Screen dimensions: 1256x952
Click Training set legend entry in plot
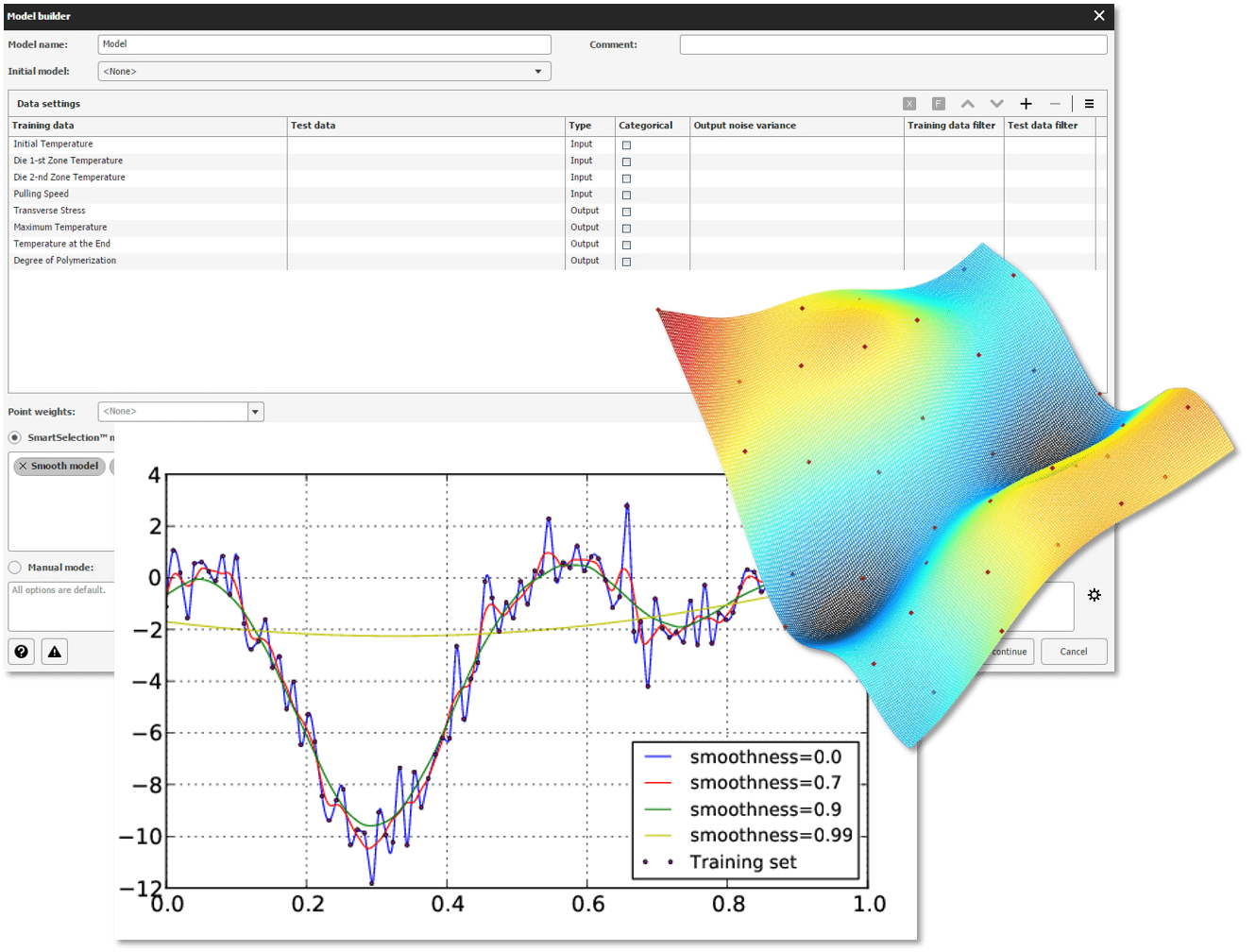720,862
